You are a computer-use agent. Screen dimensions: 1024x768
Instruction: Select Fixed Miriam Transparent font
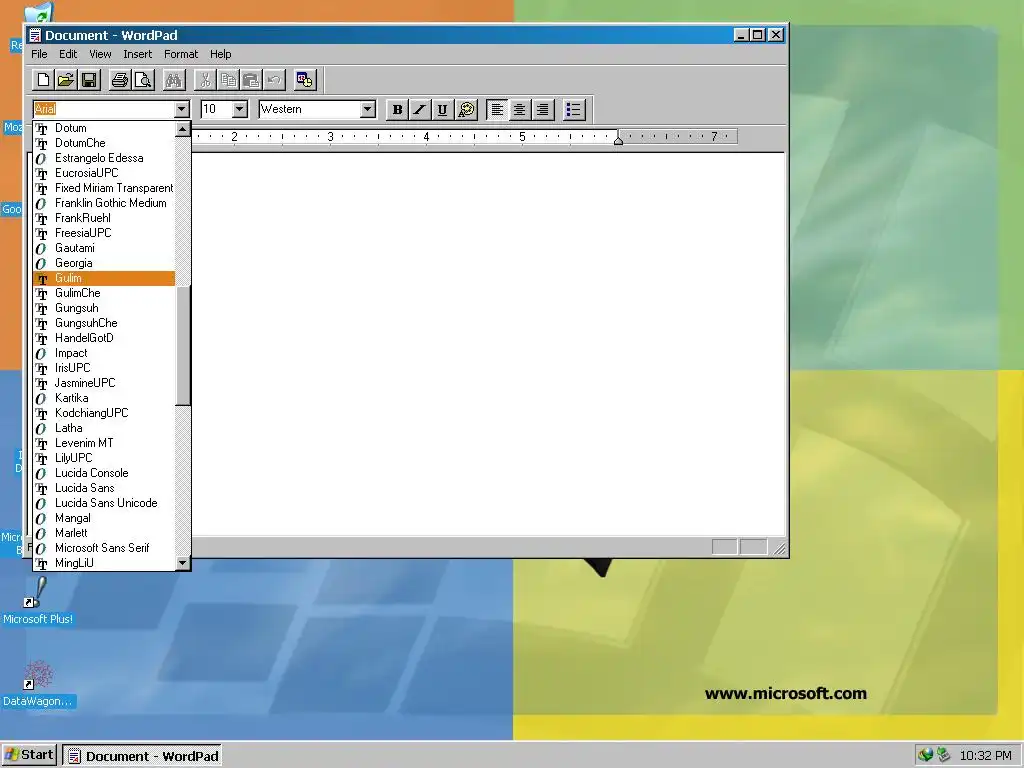click(x=104, y=188)
